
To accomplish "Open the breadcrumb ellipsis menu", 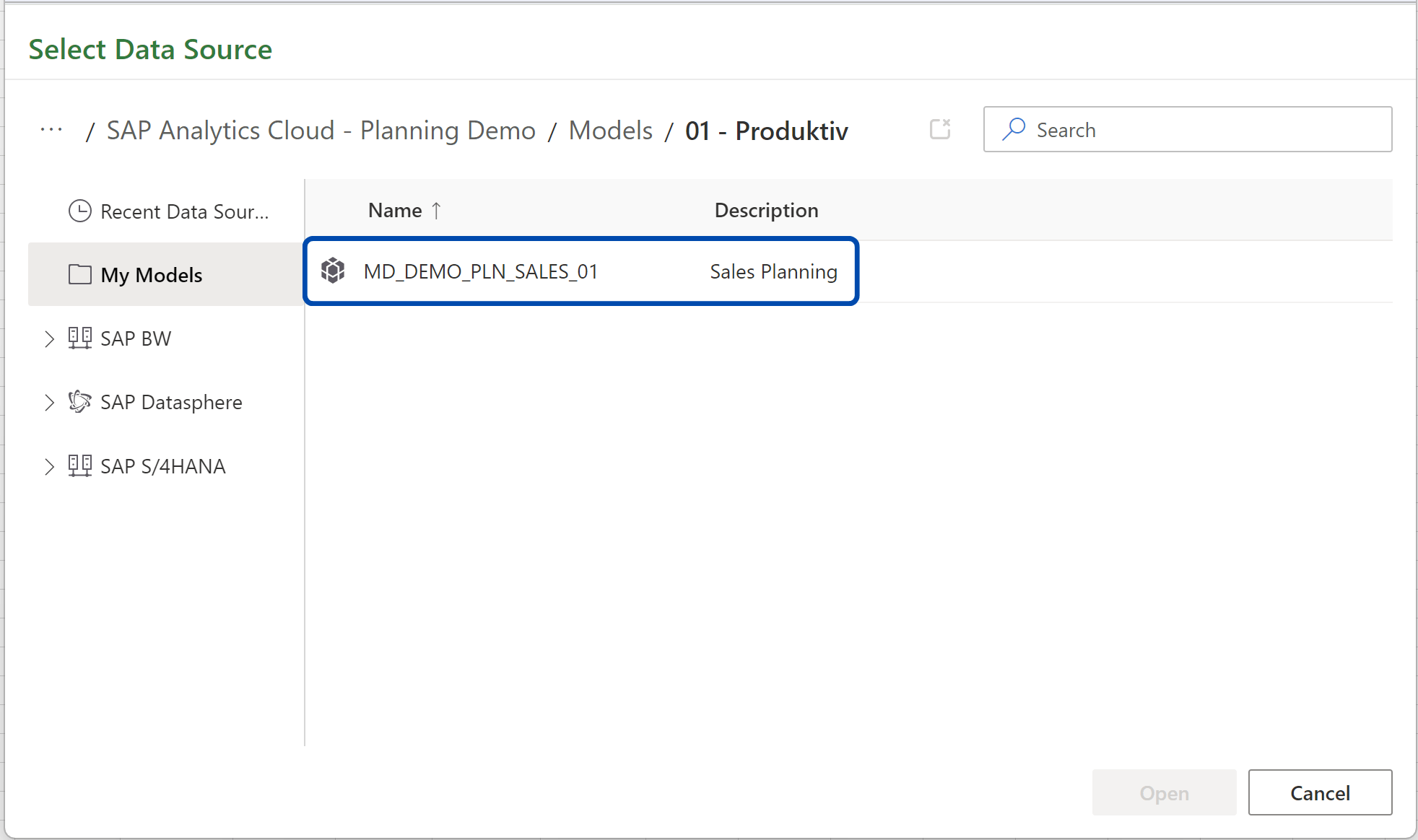I will click(x=51, y=130).
